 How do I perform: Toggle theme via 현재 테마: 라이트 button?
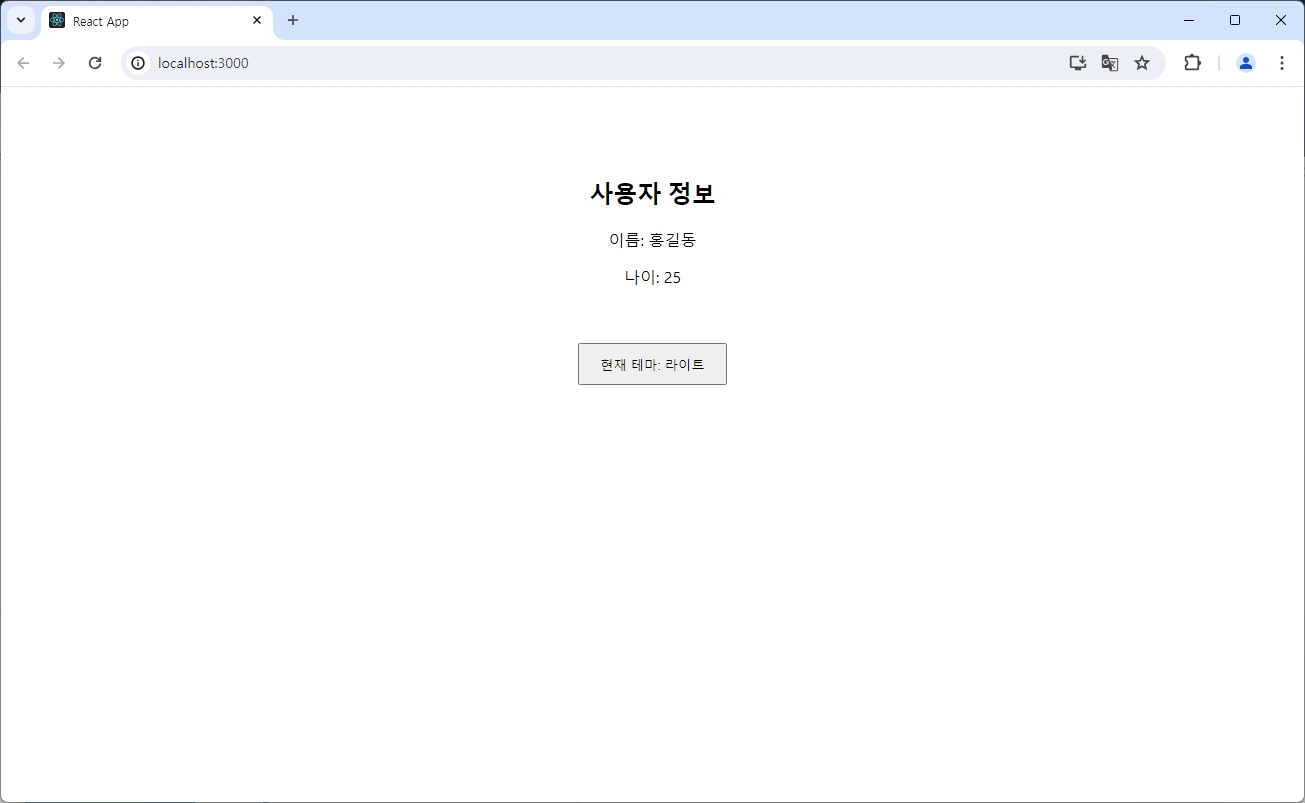click(652, 364)
